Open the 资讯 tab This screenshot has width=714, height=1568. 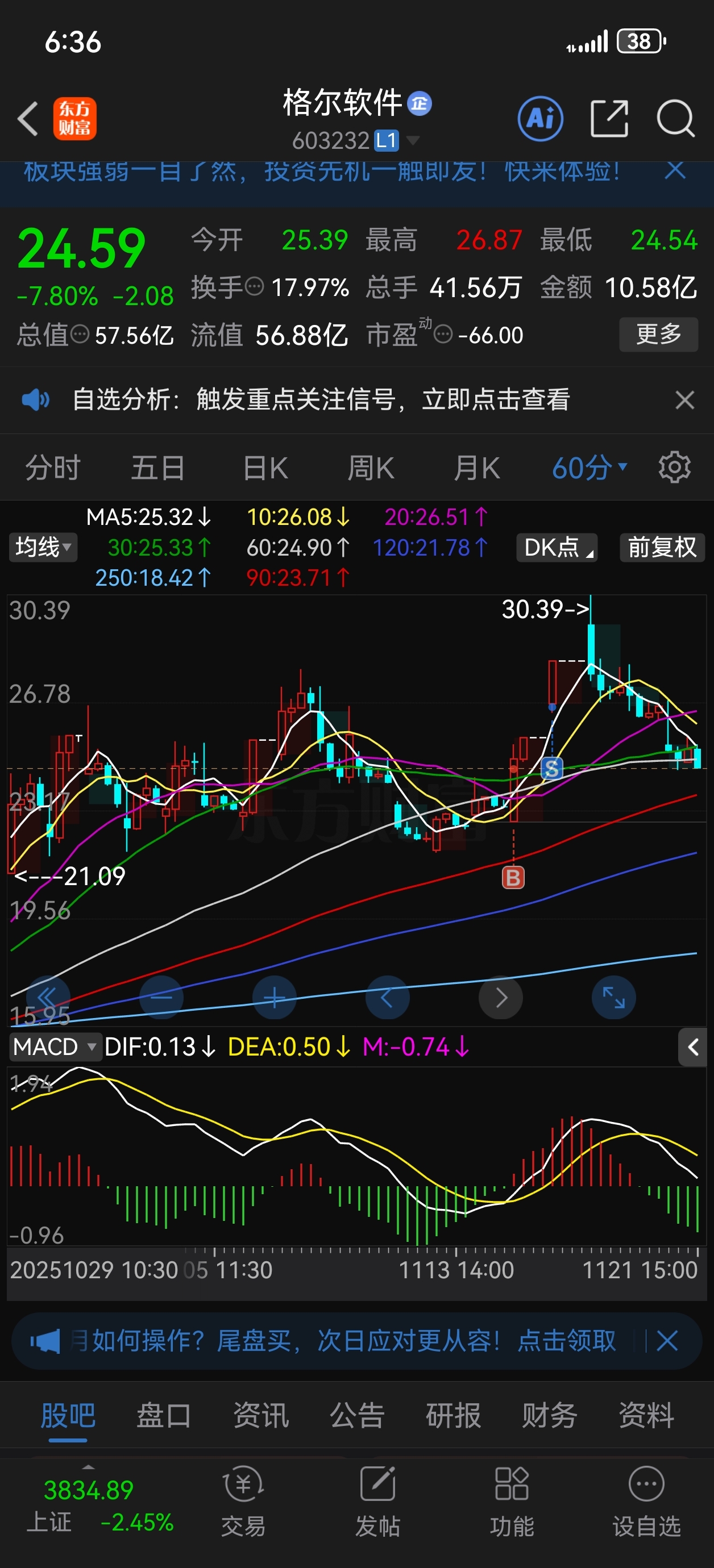(x=261, y=1415)
